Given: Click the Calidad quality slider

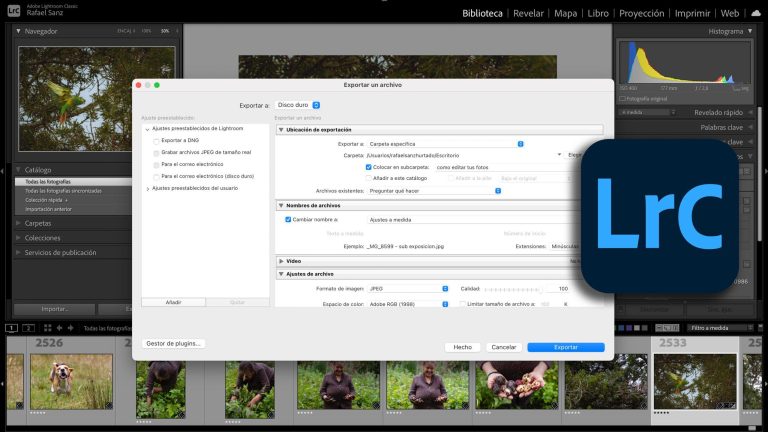Looking at the screenshot, I should tap(513, 289).
